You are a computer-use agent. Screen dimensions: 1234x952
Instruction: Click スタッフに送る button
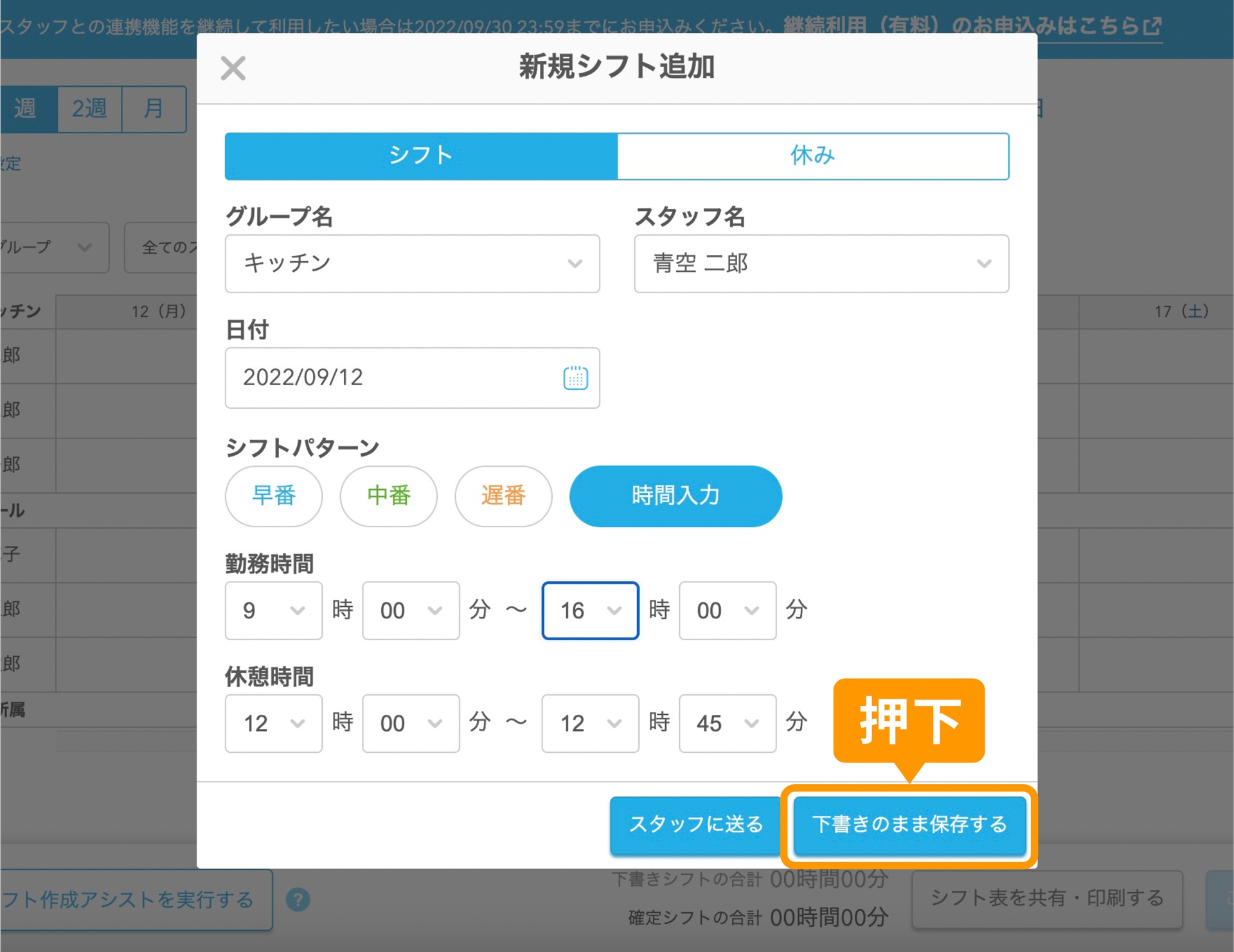point(695,825)
